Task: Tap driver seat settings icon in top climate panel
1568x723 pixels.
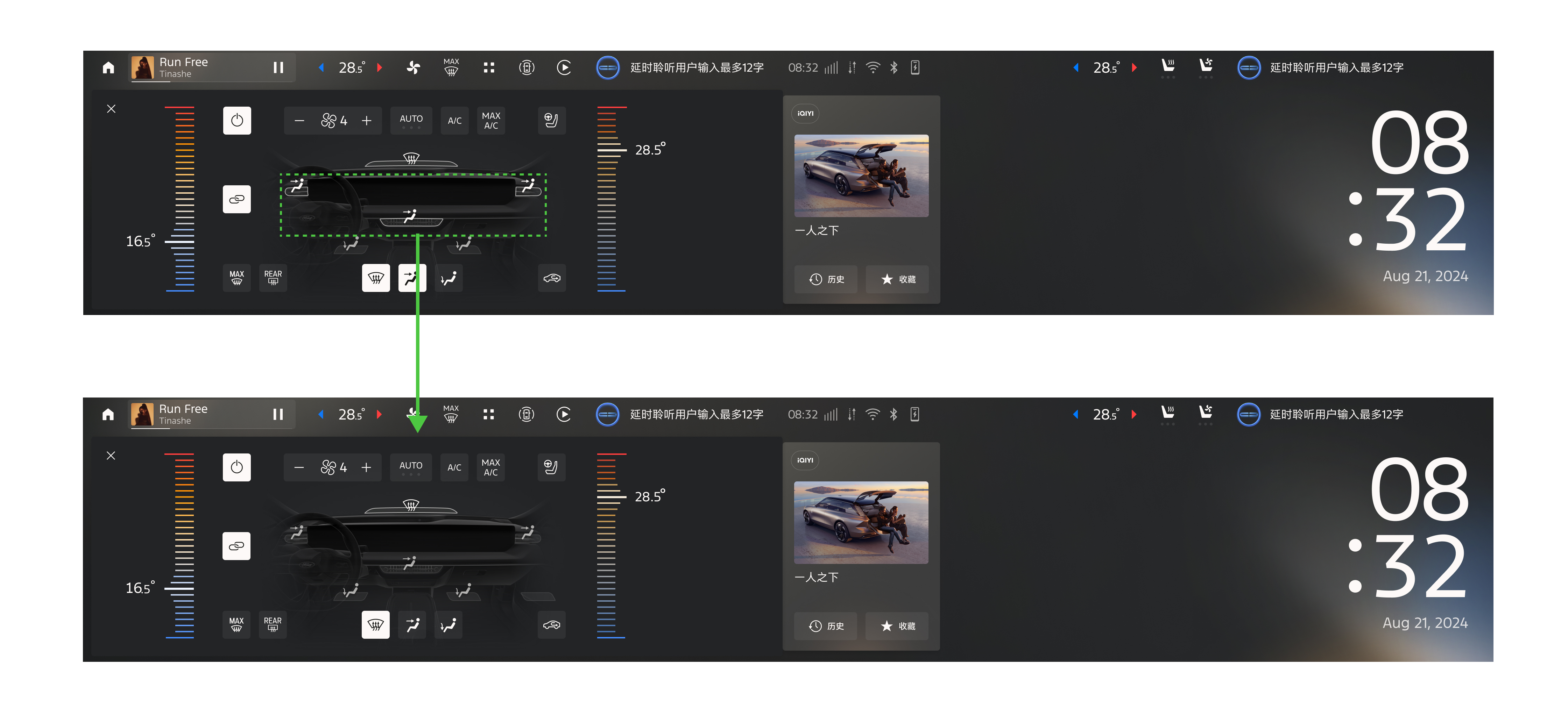Action: pyautogui.click(x=551, y=120)
